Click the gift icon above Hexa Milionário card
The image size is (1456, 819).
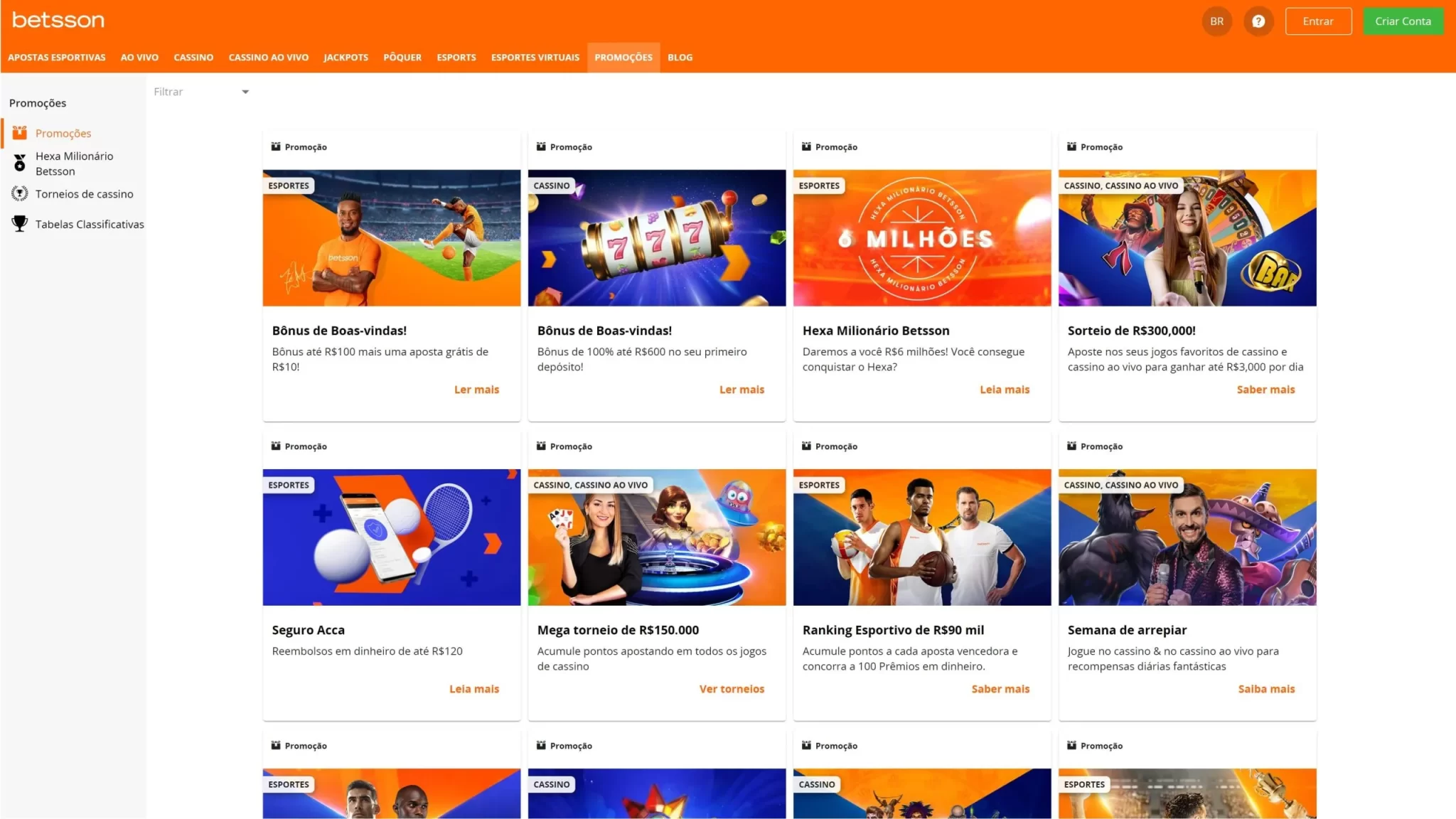coord(806,146)
